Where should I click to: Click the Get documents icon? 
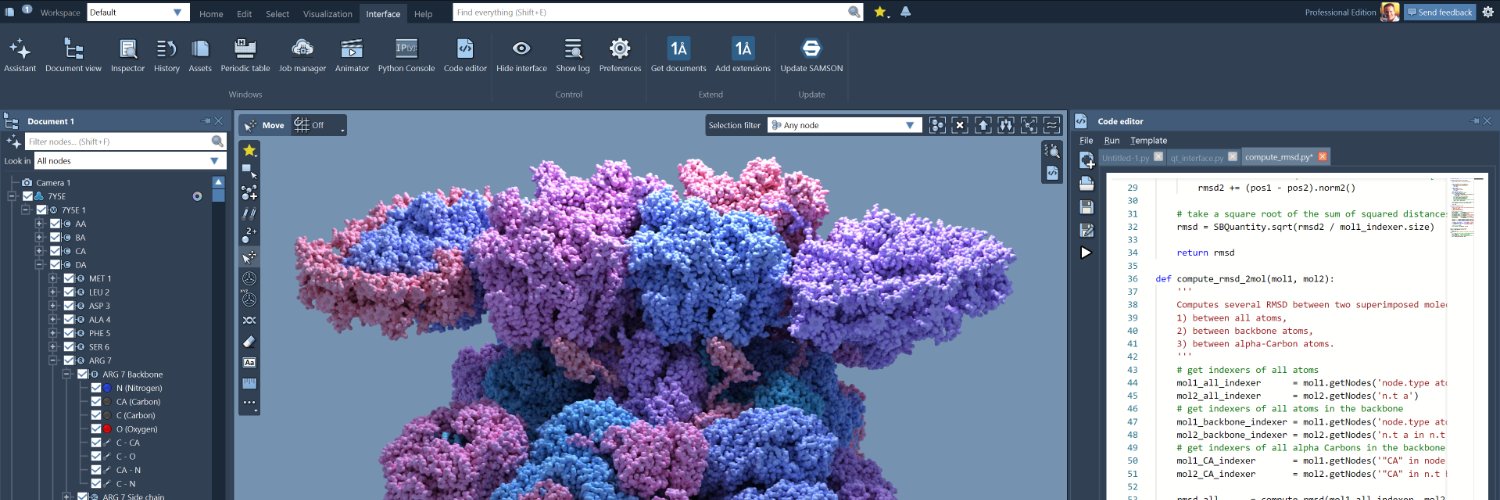[679, 48]
